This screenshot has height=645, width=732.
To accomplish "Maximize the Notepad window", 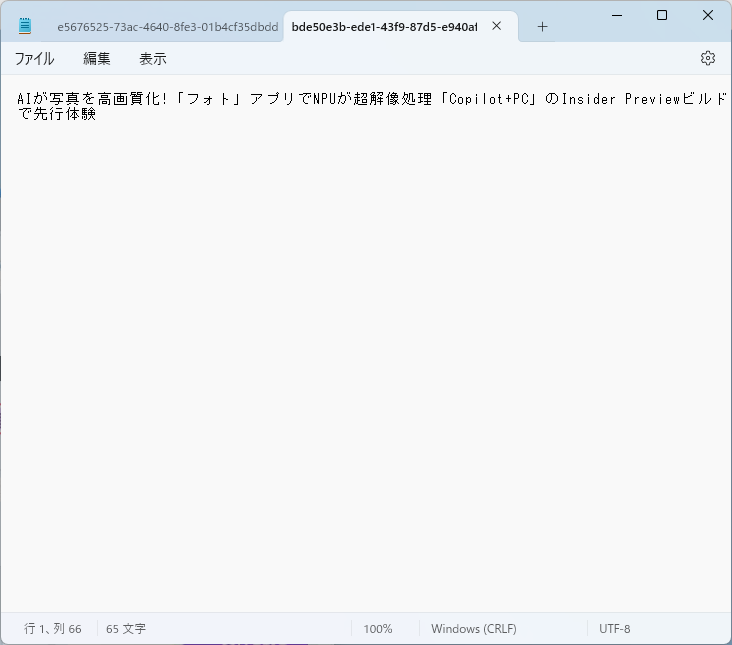I will [x=662, y=15].
